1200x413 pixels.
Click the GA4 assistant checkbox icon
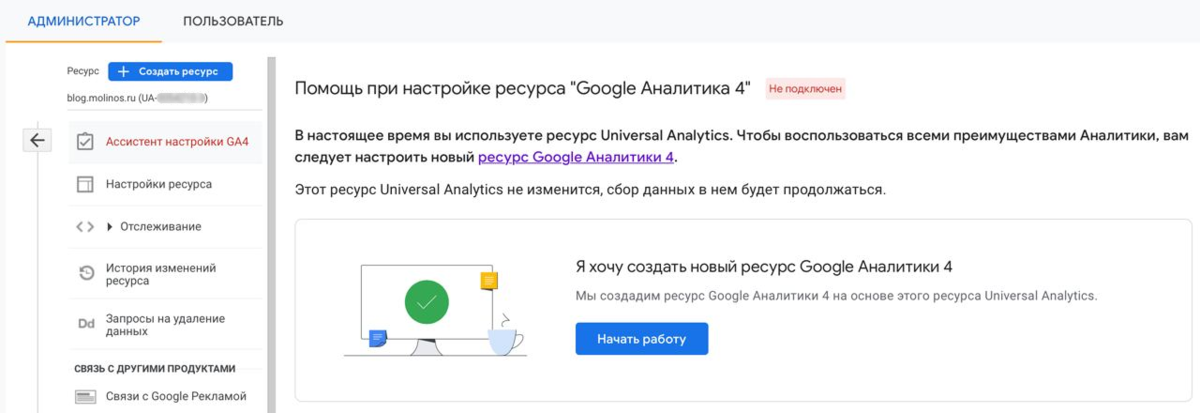coord(85,141)
